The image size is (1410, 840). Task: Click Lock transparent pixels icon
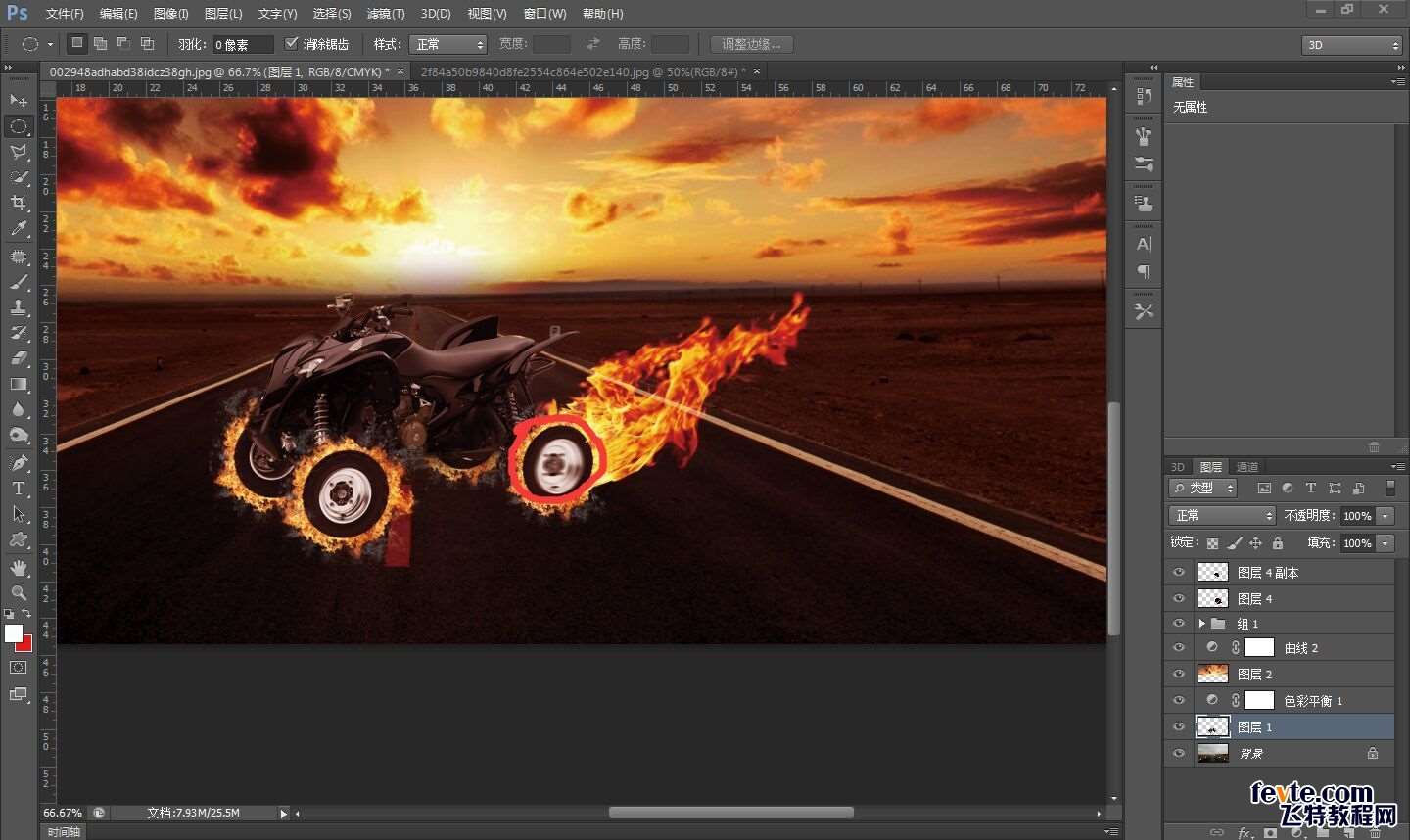pos(1212,543)
